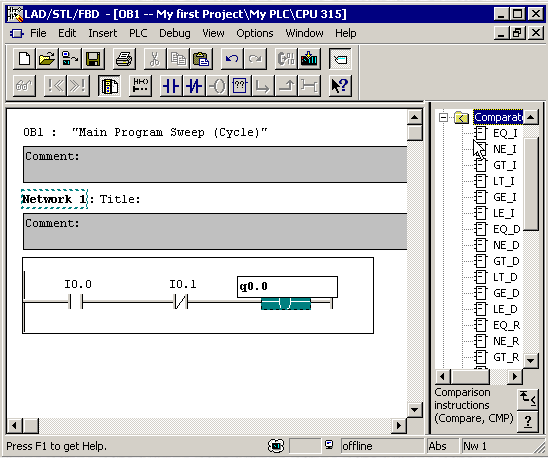Image resolution: width=548 pixels, height=458 pixels.
Task: Insert a normally closed contact
Action: point(194,86)
